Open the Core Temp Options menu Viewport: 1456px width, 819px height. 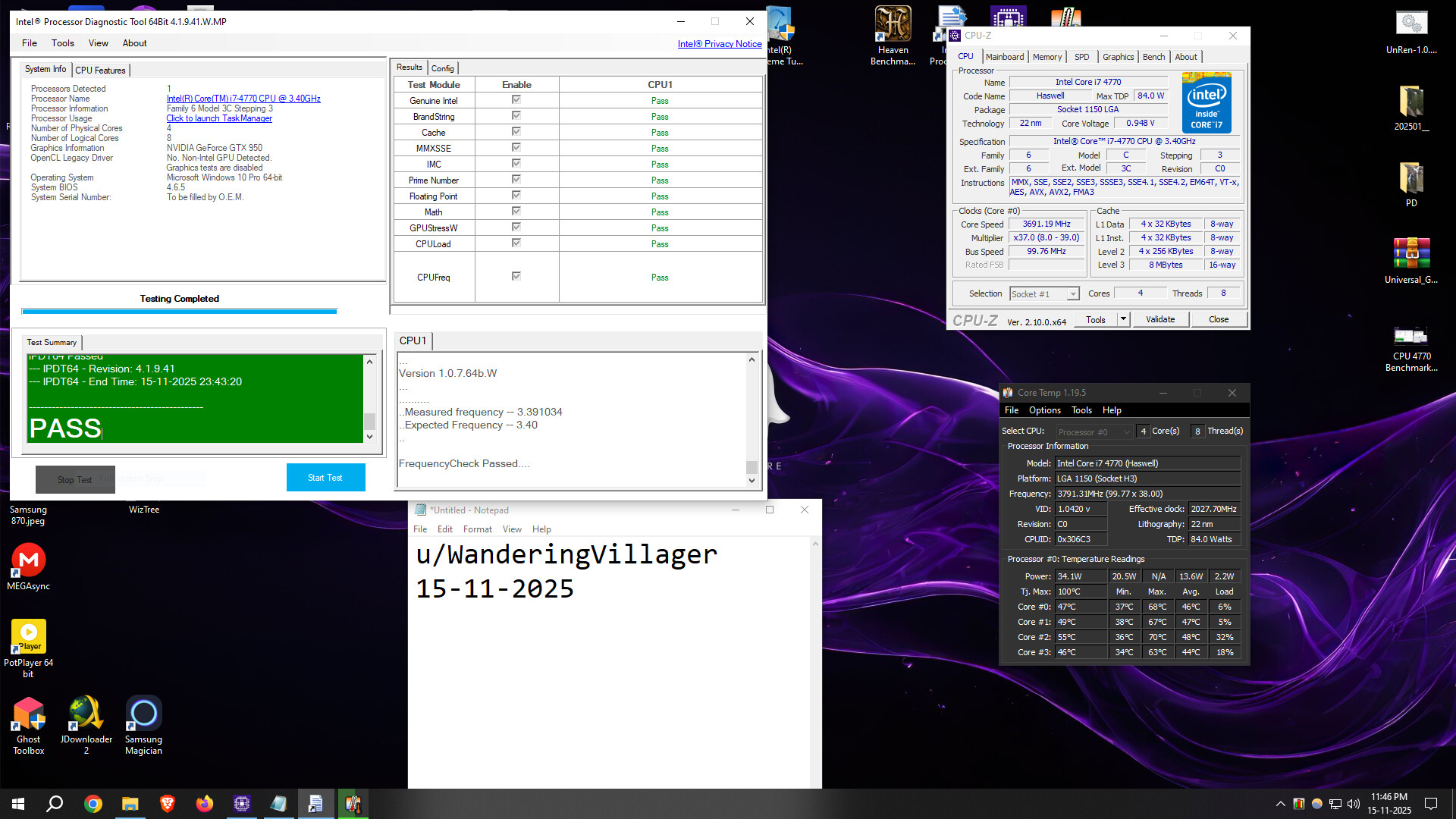[1044, 410]
